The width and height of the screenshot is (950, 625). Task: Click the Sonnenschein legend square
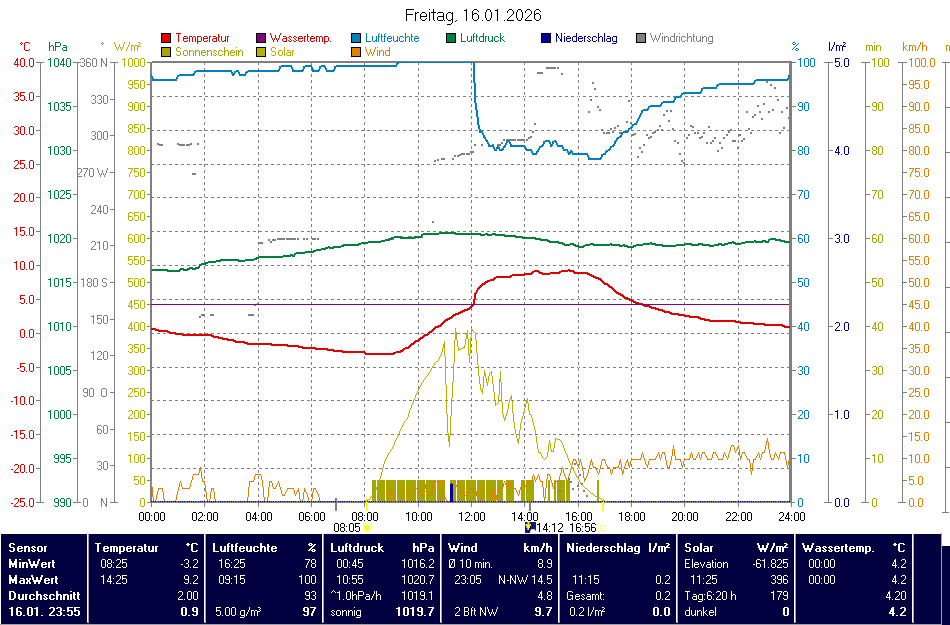[x=166, y=52]
